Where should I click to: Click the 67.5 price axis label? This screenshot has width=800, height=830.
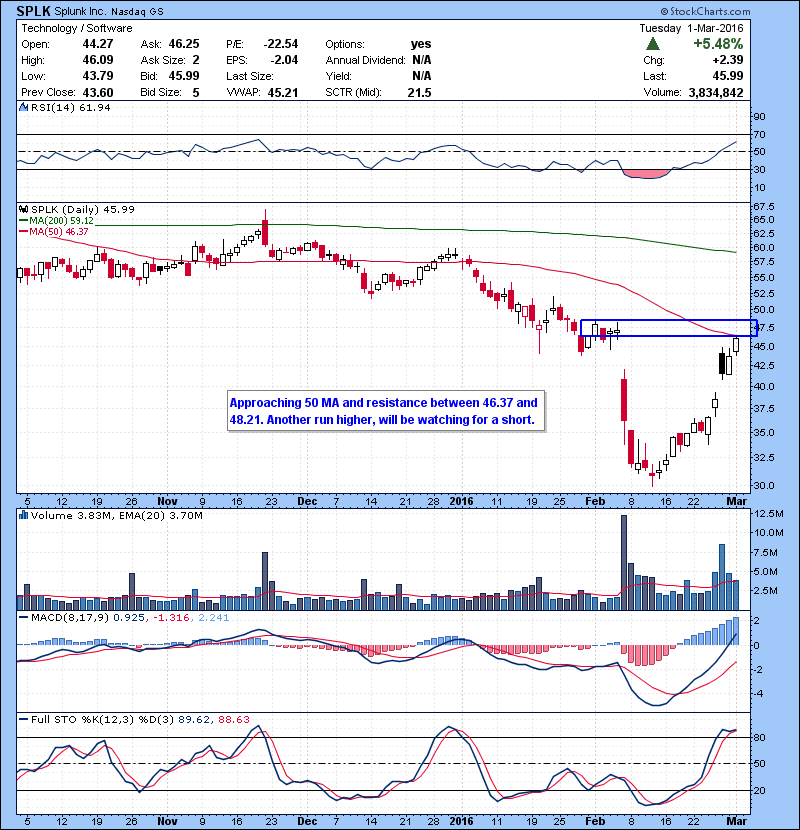click(763, 206)
